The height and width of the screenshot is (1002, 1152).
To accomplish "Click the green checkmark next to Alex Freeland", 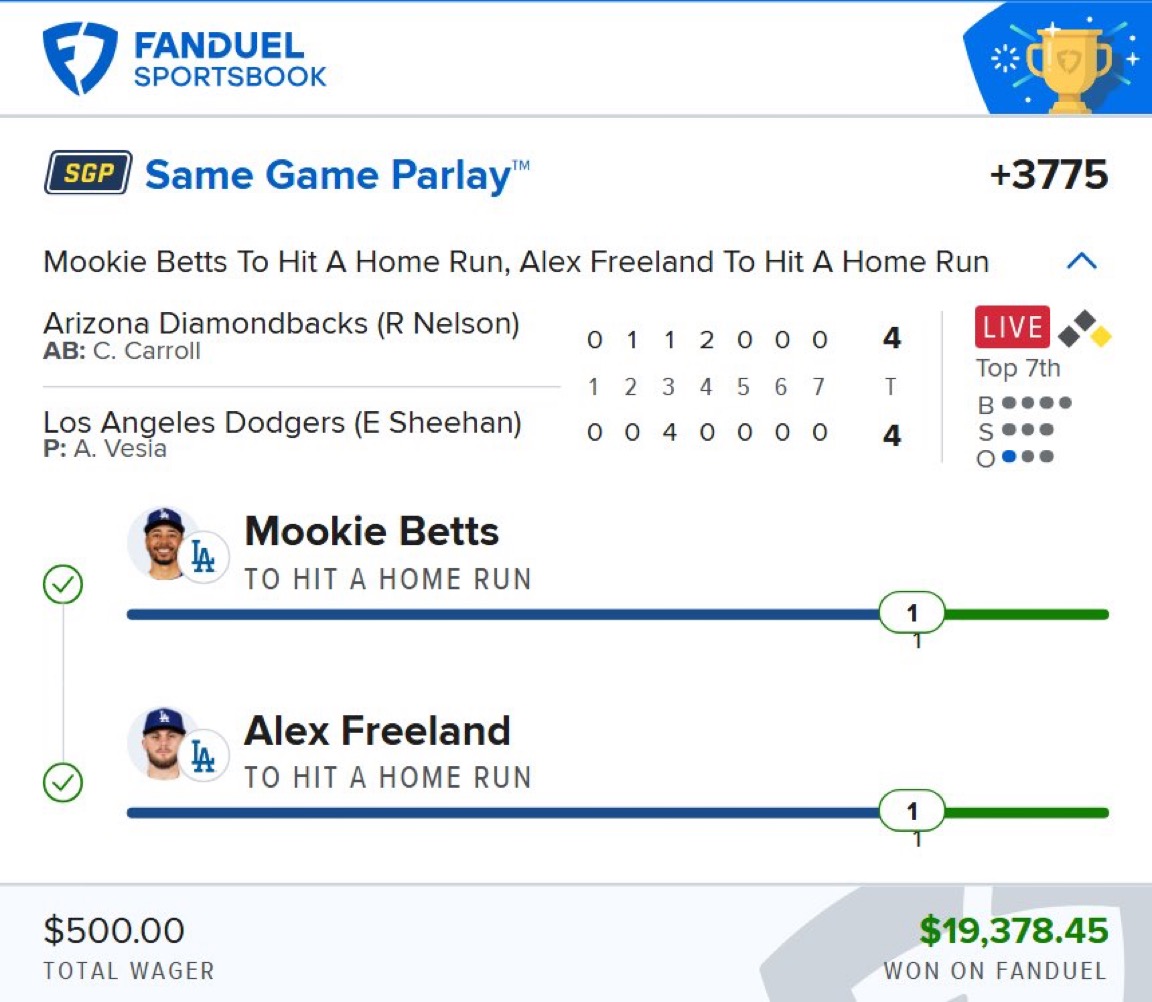I will [x=62, y=783].
